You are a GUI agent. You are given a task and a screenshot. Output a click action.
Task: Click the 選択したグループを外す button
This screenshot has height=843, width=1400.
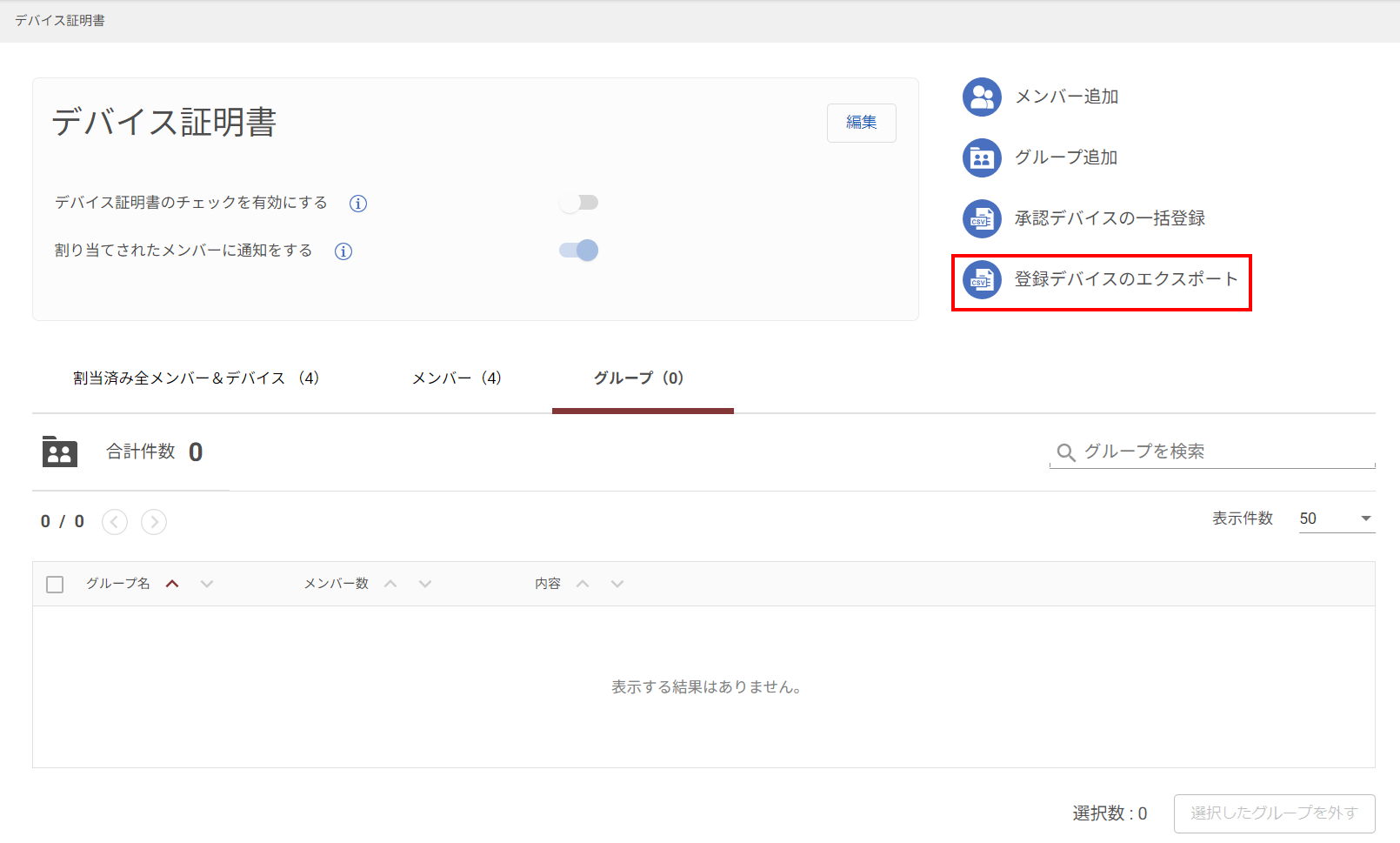[1274, 813]
